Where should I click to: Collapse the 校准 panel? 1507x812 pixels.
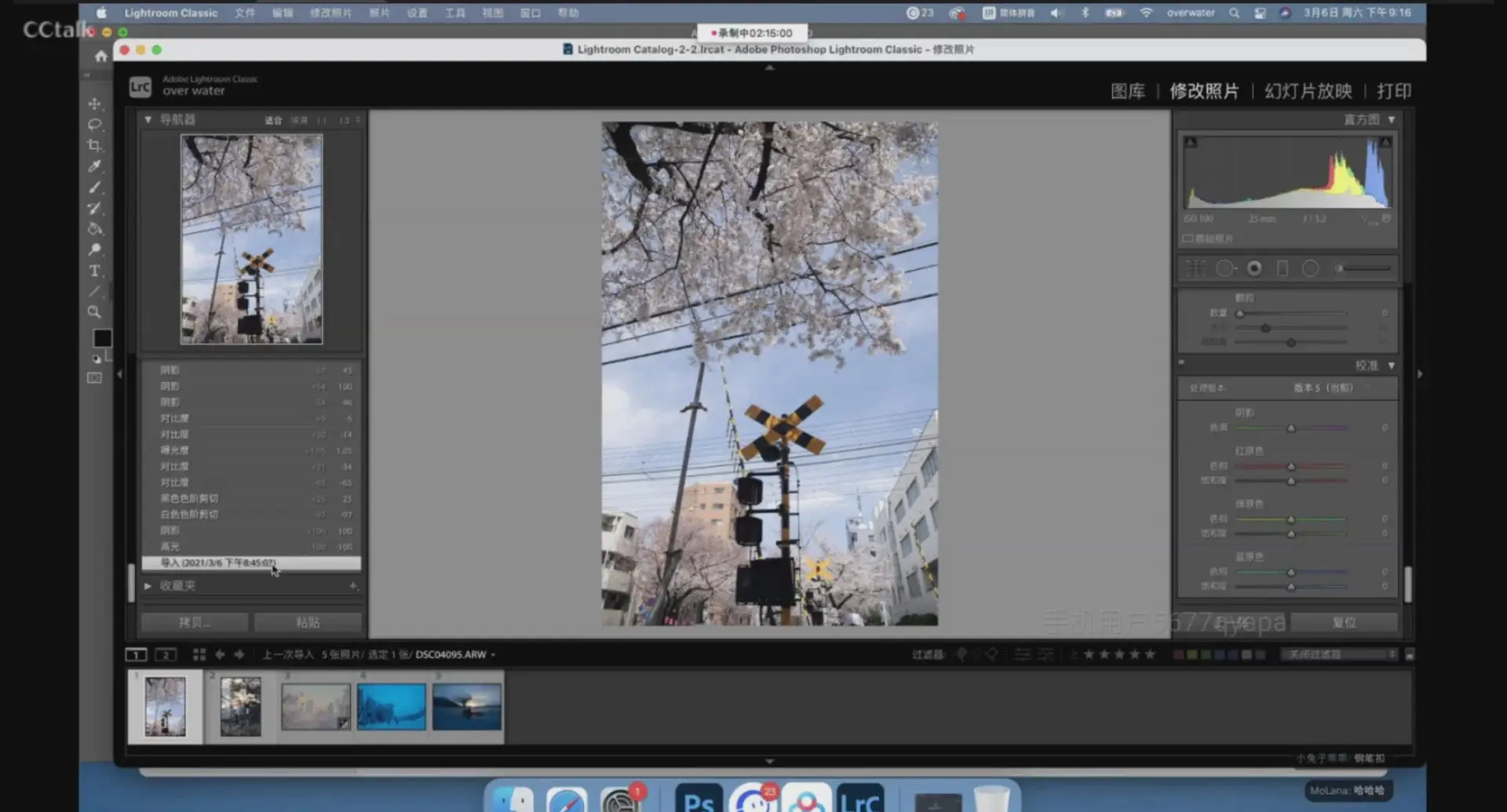point(1392,366)
